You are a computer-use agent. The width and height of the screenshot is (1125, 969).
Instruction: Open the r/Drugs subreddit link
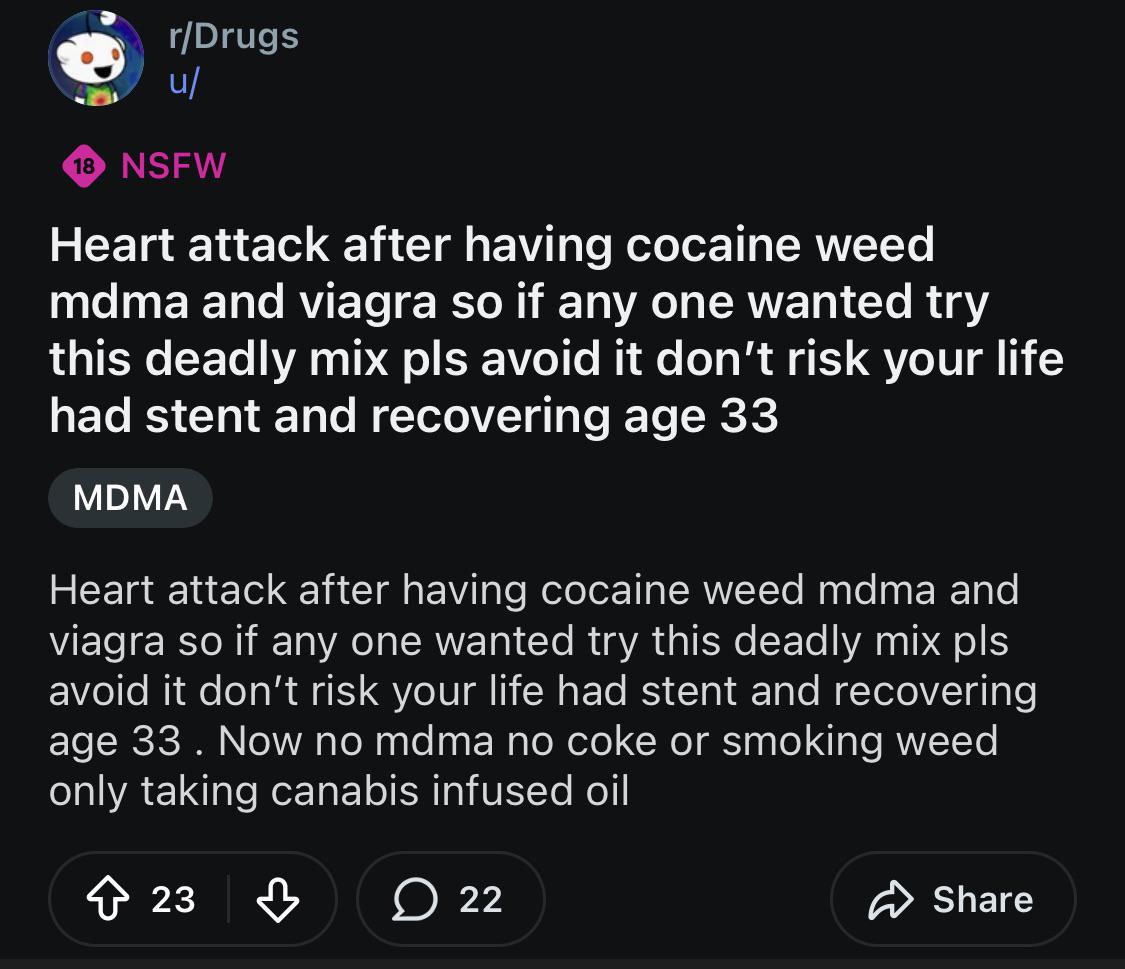233,36
